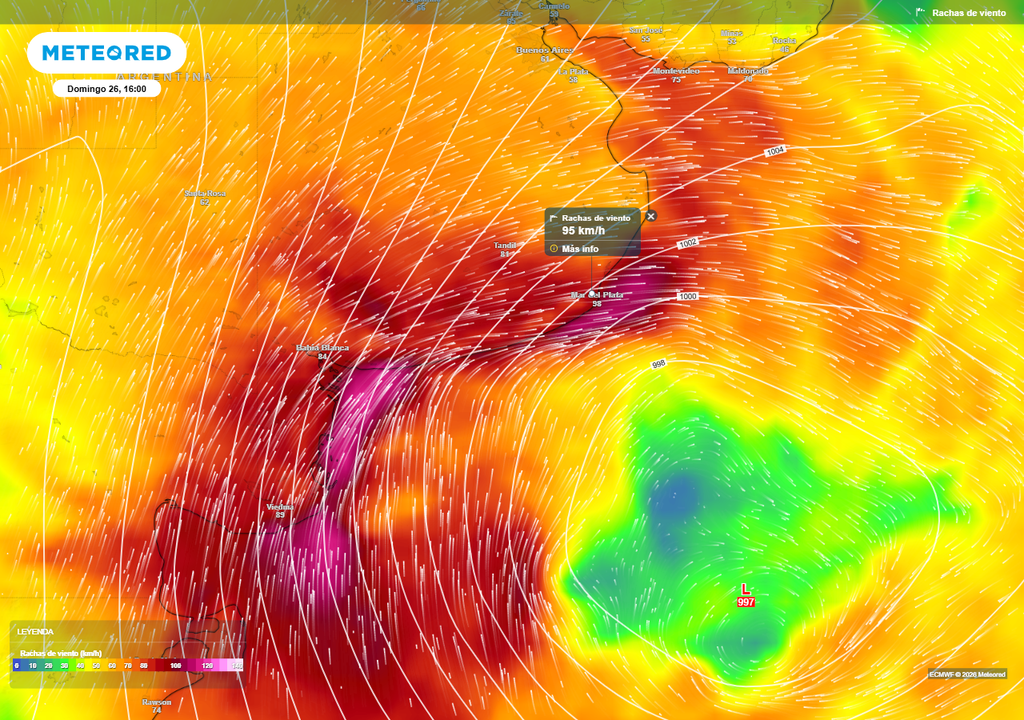This screenshot has width=1024, height=720.
Task: Click the Meteored logo
Action: click(106, 52)
